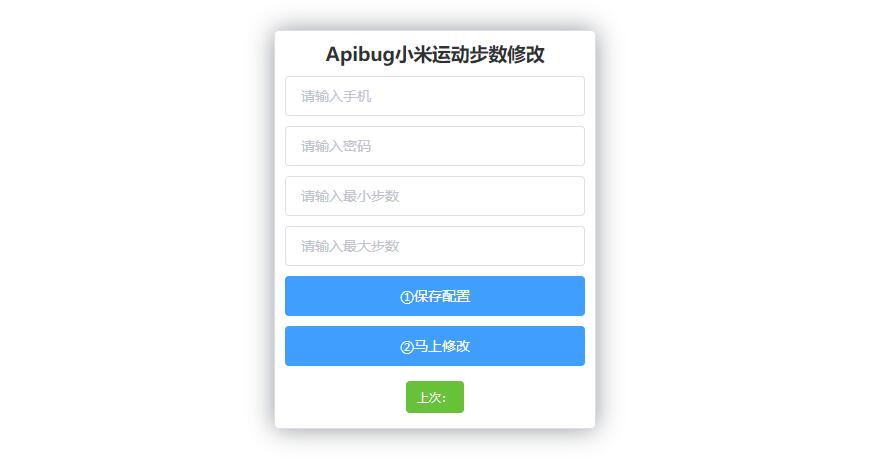Click the maximum steps input field
Image resolution: width=890 pixels, height=463 pixels.
point(435,246)
